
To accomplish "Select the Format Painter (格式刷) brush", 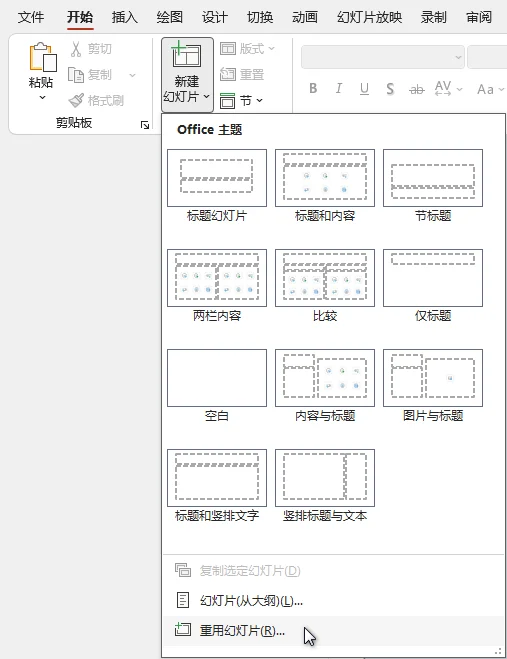I will pyautogui.click(x=76, y=100).
